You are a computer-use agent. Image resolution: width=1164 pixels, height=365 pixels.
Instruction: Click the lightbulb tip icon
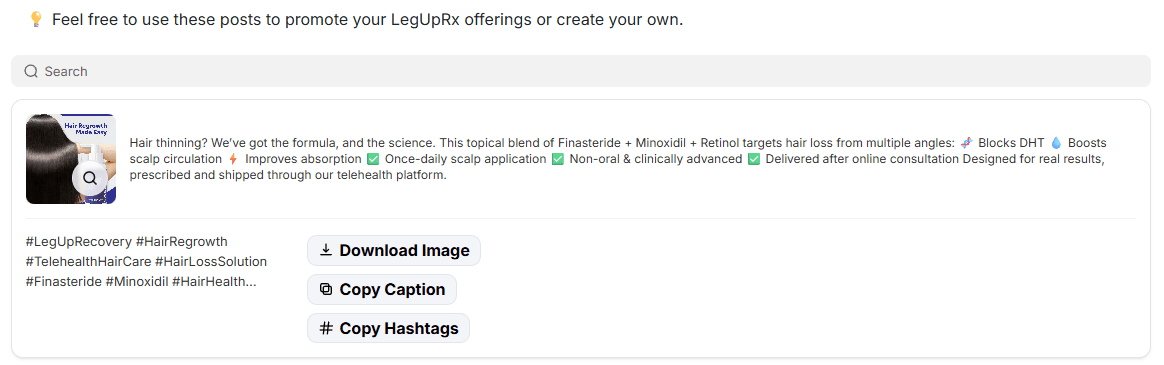click(36, 19)
